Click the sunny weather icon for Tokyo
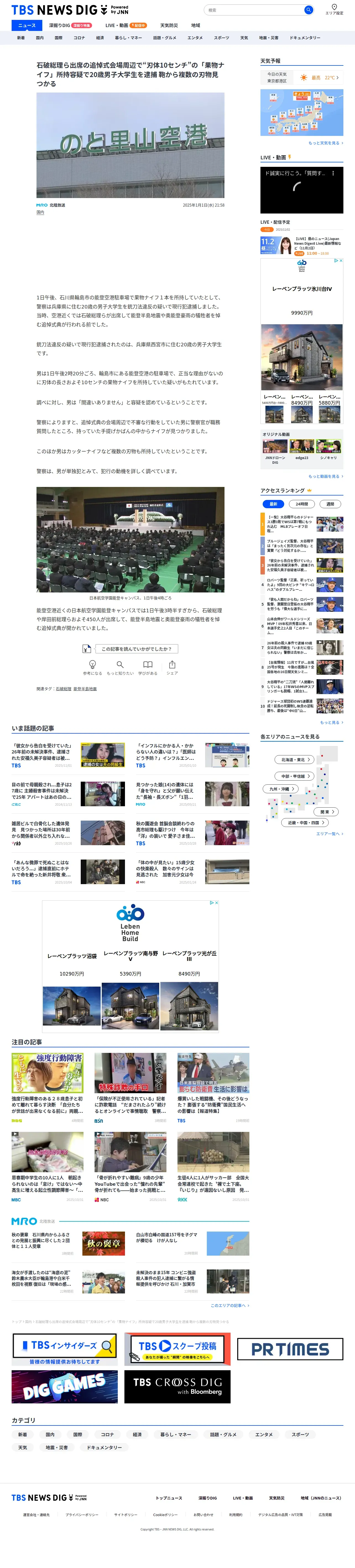This screenshot has width=355, height=1568. coord(303,78)
